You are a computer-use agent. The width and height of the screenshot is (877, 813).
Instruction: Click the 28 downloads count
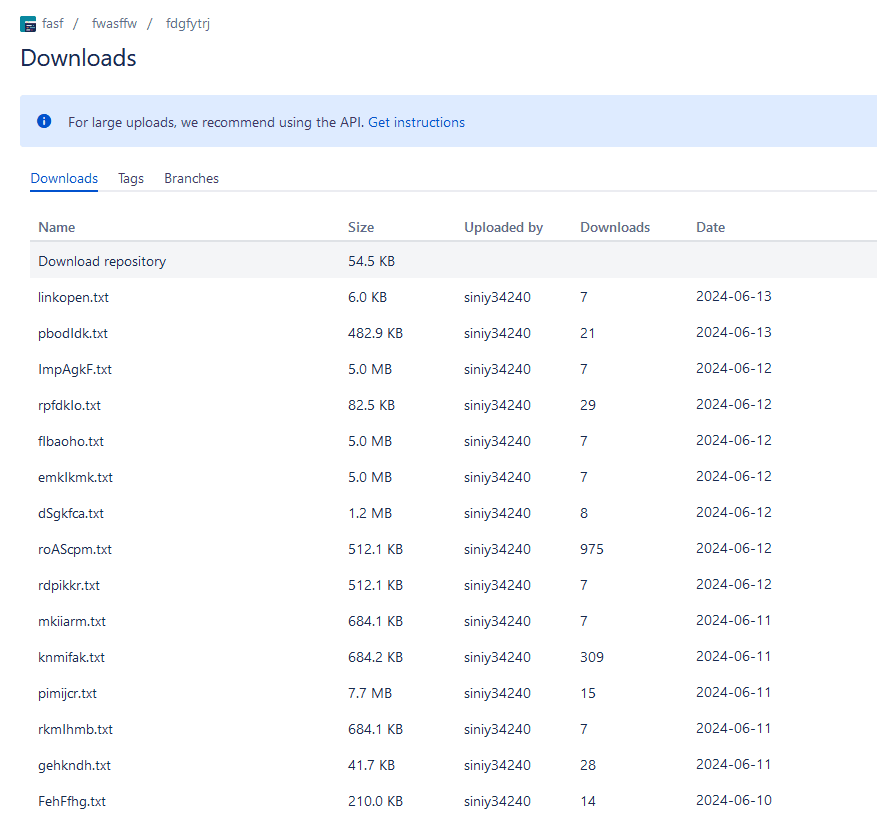[588, 765]
